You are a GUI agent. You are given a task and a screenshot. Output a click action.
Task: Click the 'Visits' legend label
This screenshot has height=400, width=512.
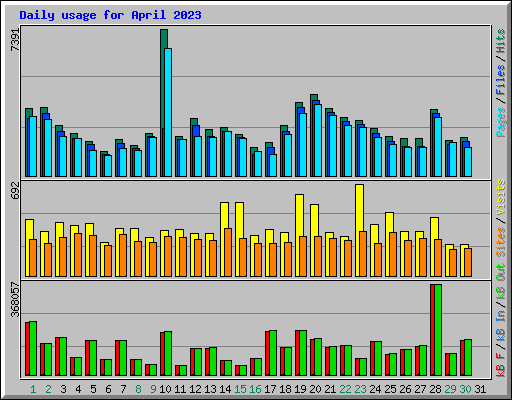tap(500, 197)
